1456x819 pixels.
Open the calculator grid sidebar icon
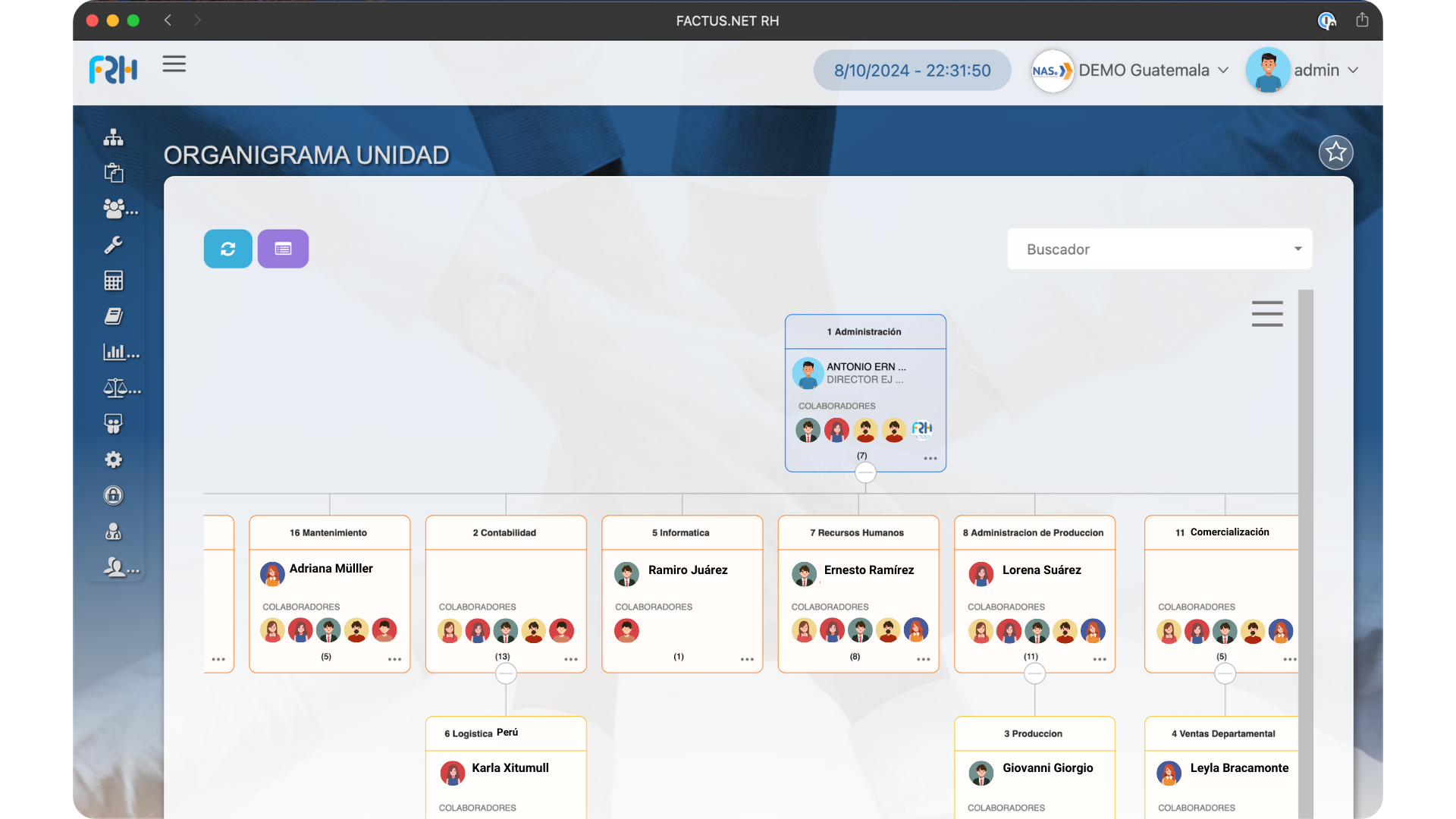114,281
